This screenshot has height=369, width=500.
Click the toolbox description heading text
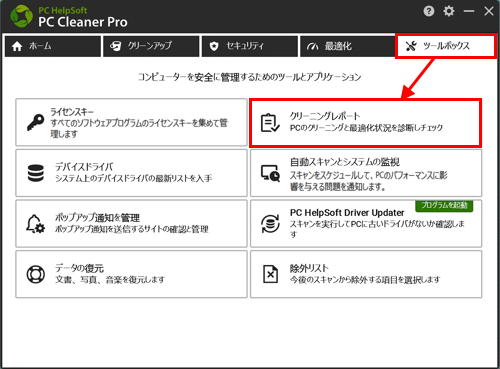pos(250,77)
